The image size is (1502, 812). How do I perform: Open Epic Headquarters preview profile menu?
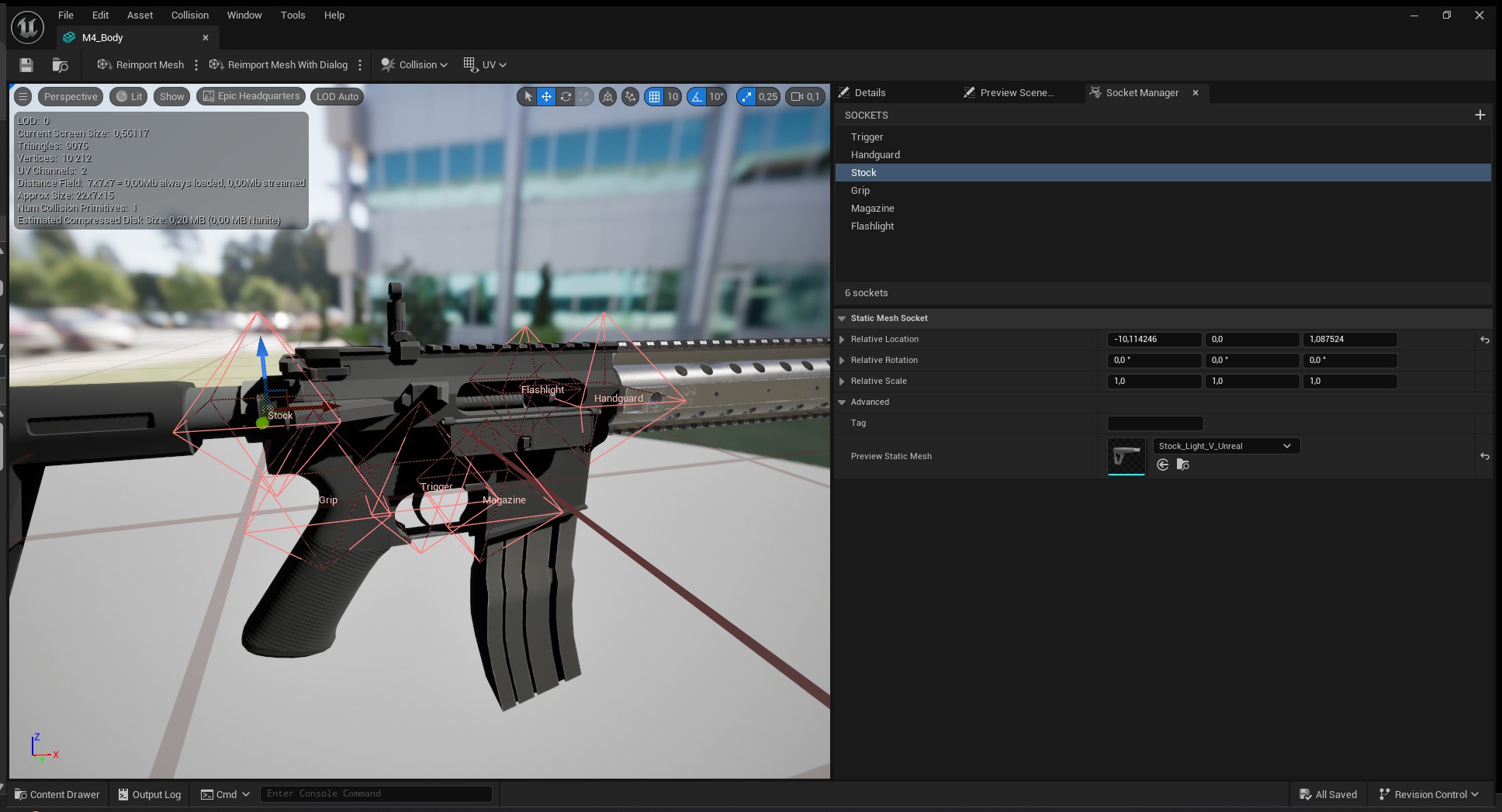[251, 96]
